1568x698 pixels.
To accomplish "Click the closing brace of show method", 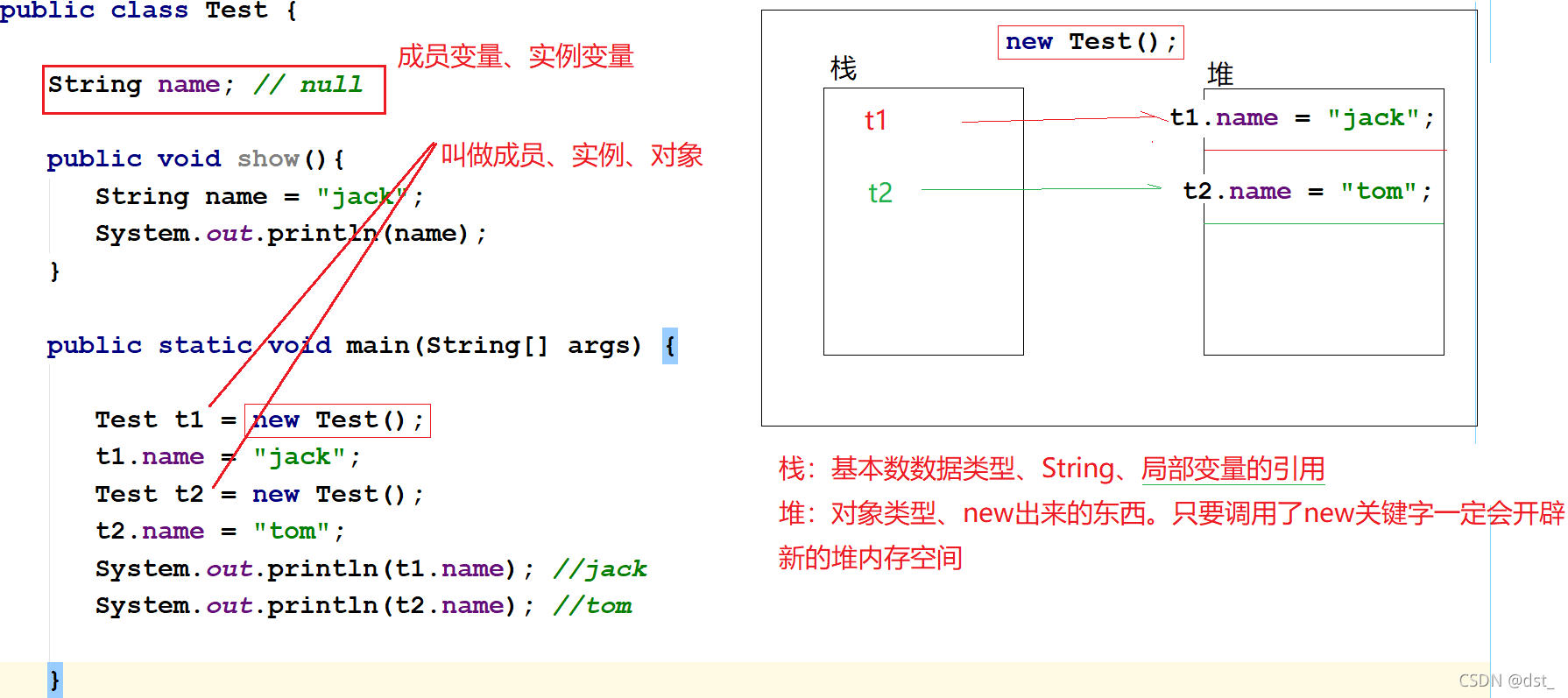I will (x=54, y=271).
